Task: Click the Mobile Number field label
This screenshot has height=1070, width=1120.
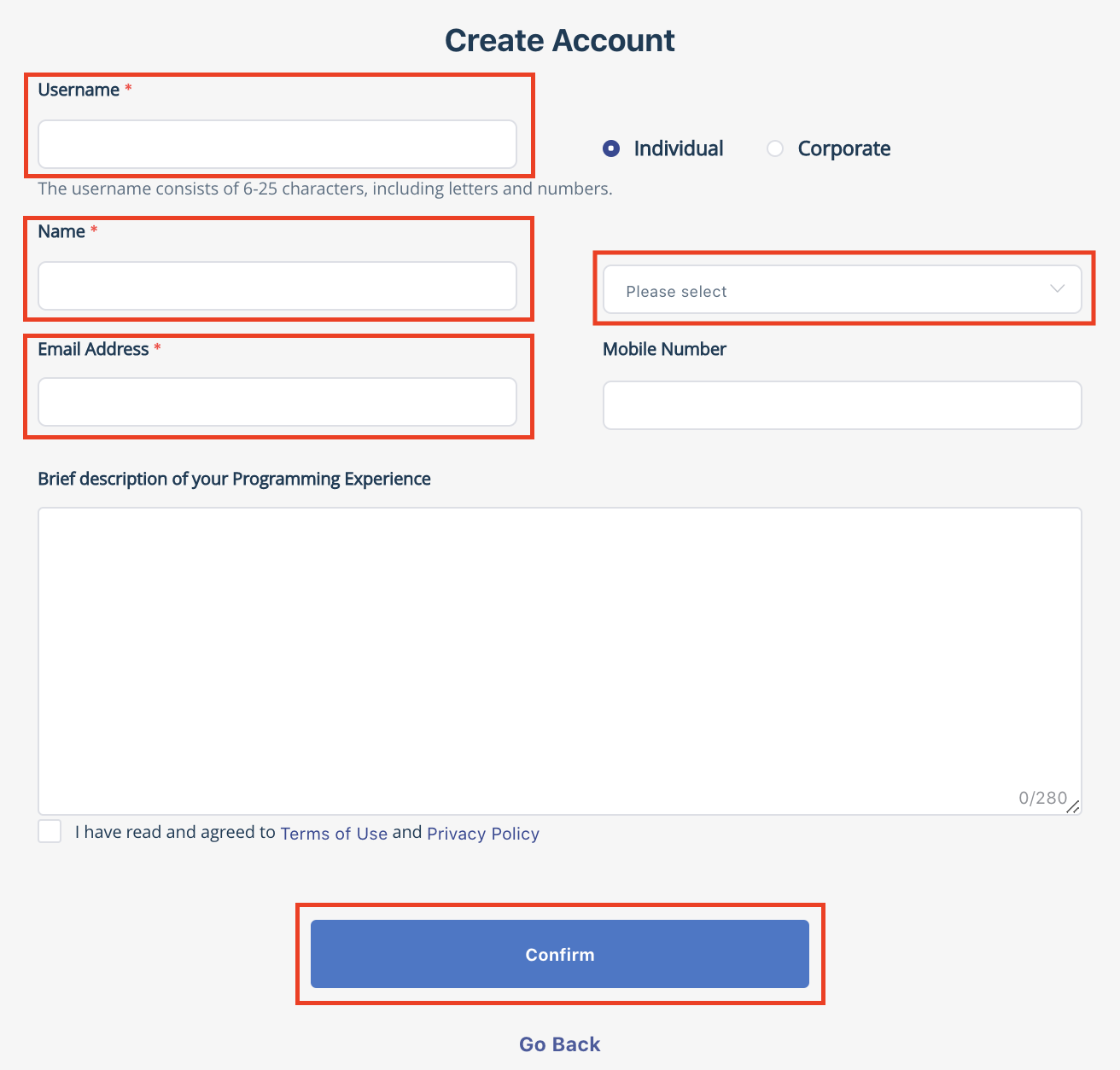Action: (664, 349)
